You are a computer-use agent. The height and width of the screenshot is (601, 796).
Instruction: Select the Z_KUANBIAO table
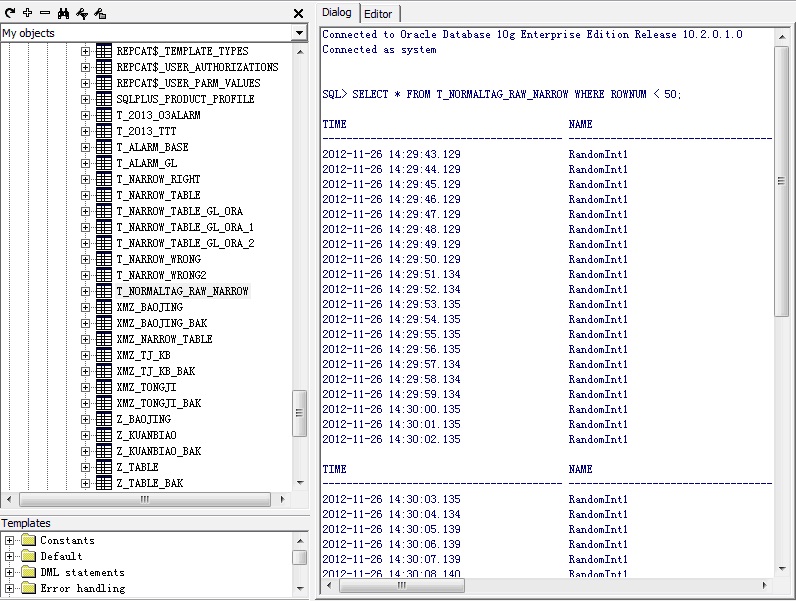coord(146,435)
